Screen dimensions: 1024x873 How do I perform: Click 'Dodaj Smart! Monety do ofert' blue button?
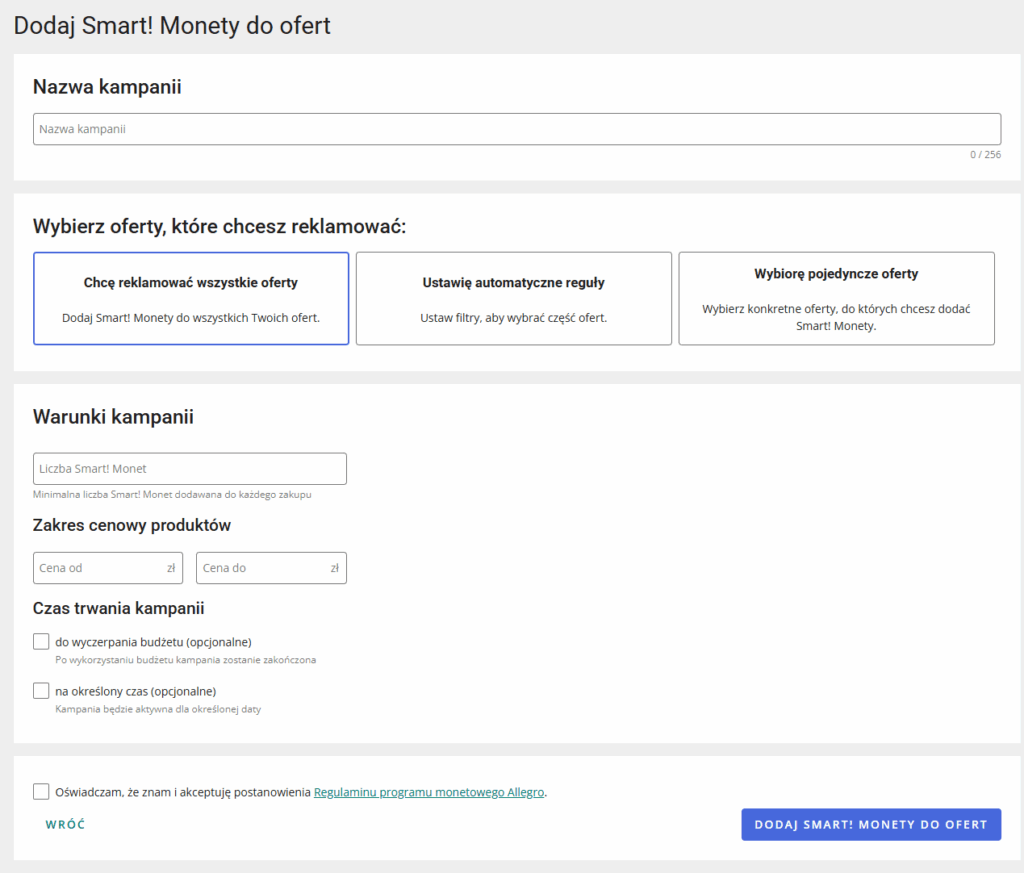(x=870, y=825)
